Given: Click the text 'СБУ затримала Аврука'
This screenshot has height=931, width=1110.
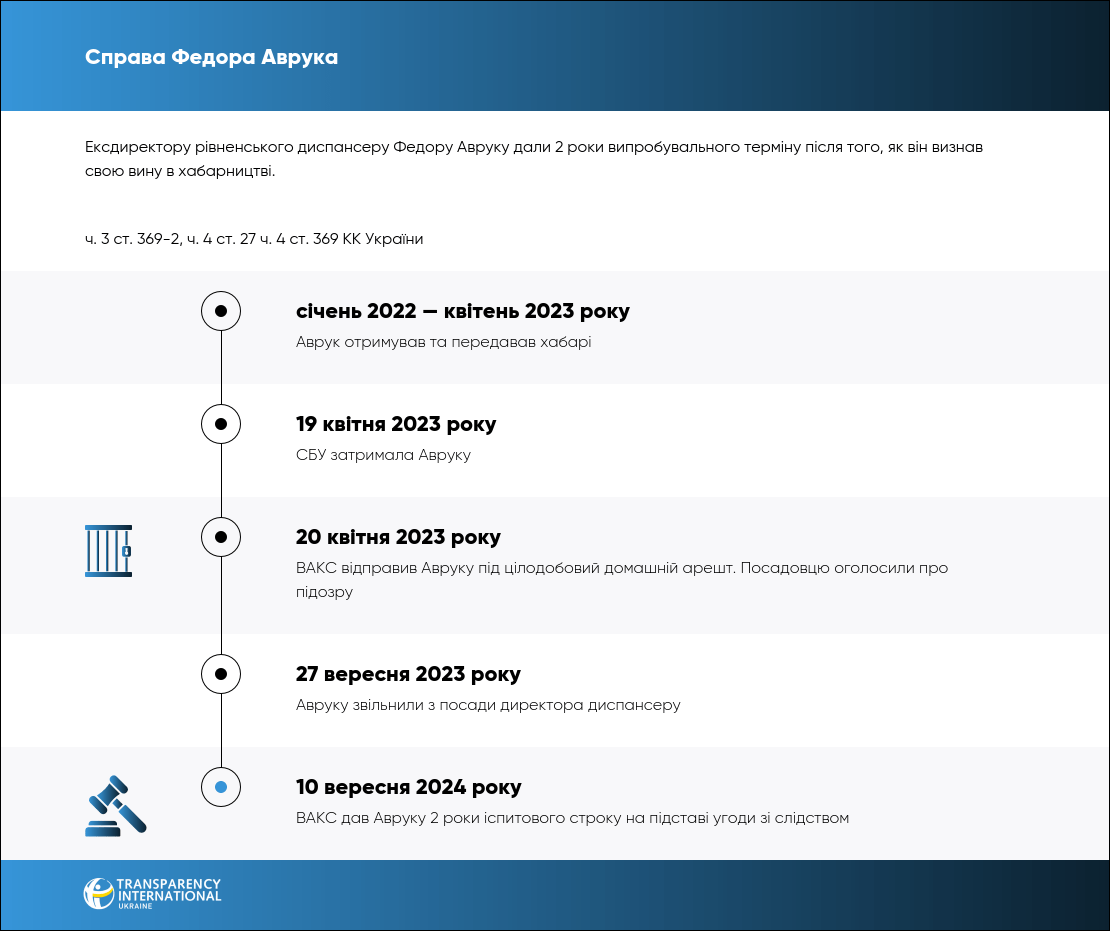Looking at the screenshot, I should [383, 455].
